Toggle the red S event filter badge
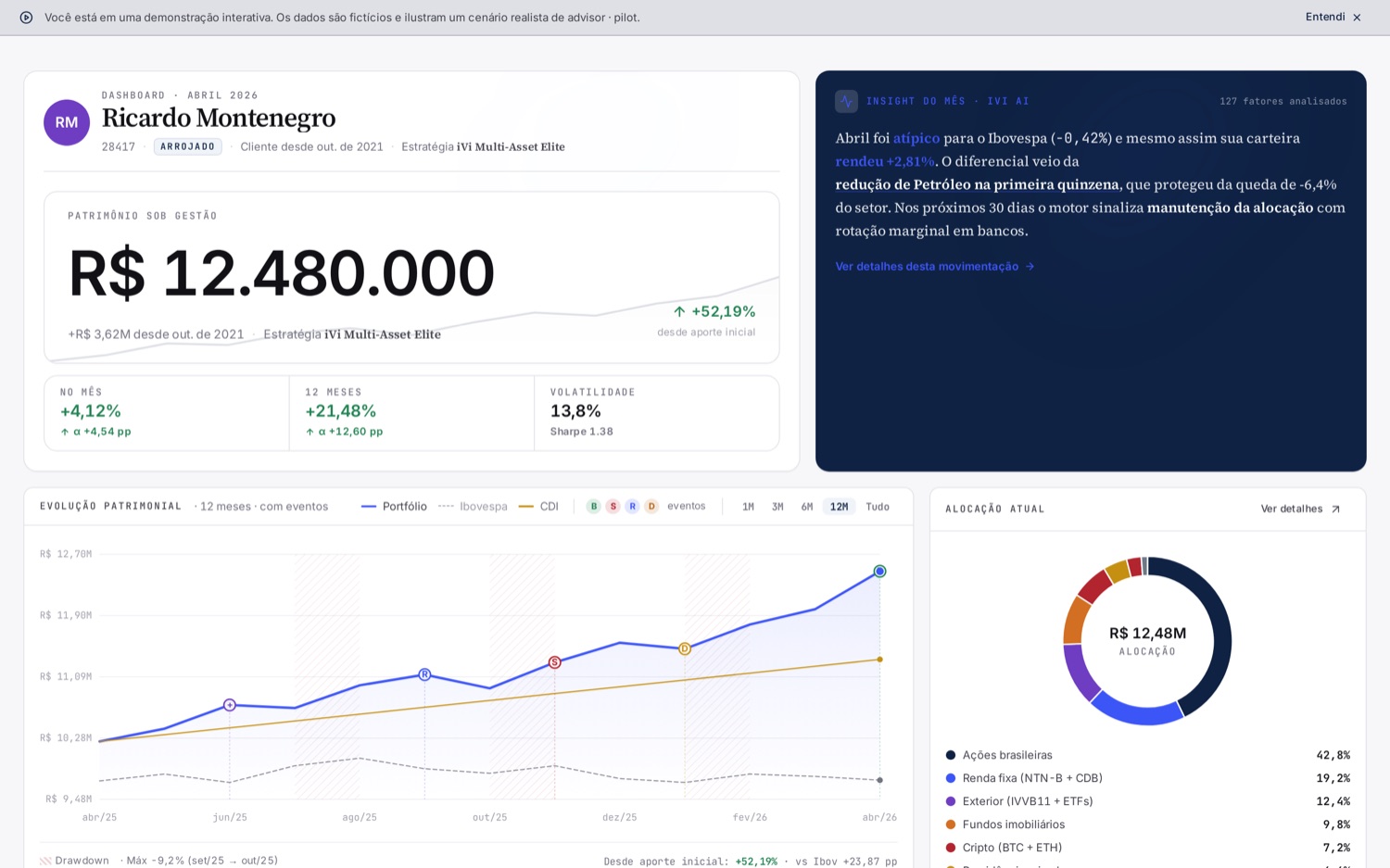1390x868 pixels. pos(613,507)
